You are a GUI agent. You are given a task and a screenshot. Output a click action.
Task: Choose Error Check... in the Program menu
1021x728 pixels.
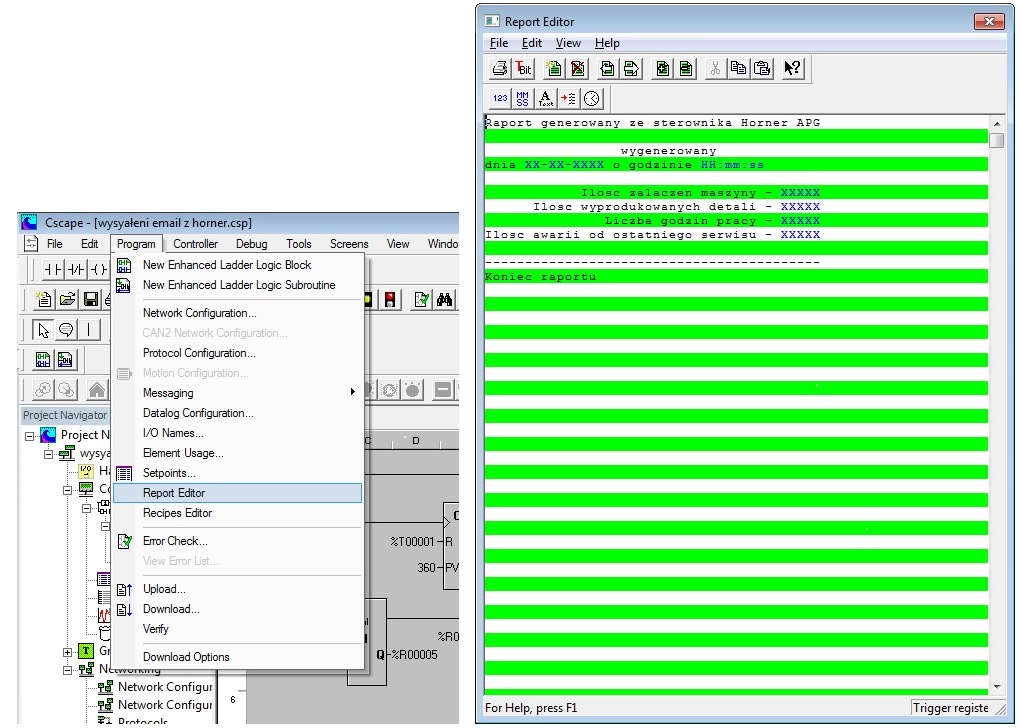pyautogui.click(x=237, y=541)
